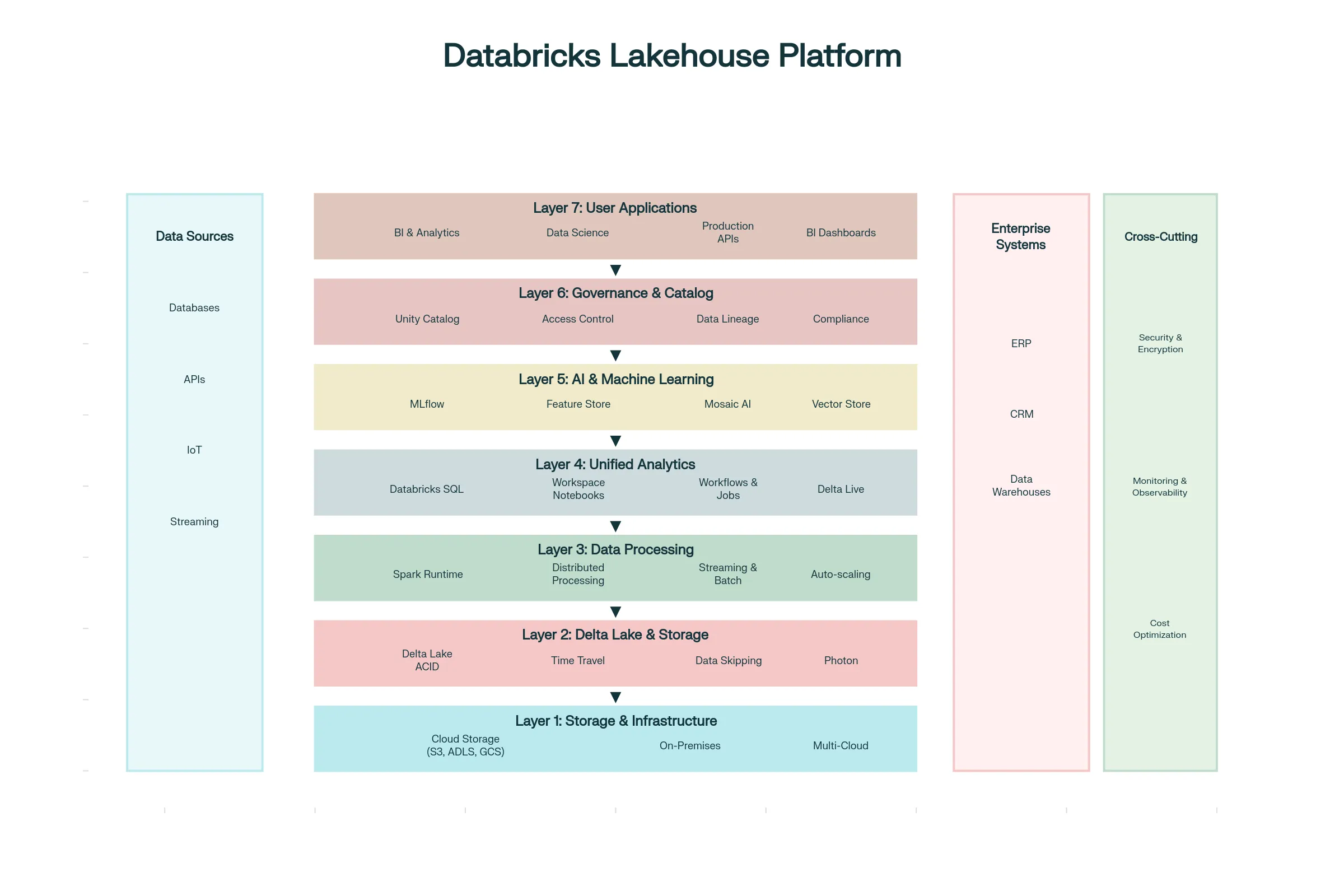This screenshot has width=1344, height=896.
Task: Select the Vector Store component
Action: pyautogui.click(x=840, y=404)
